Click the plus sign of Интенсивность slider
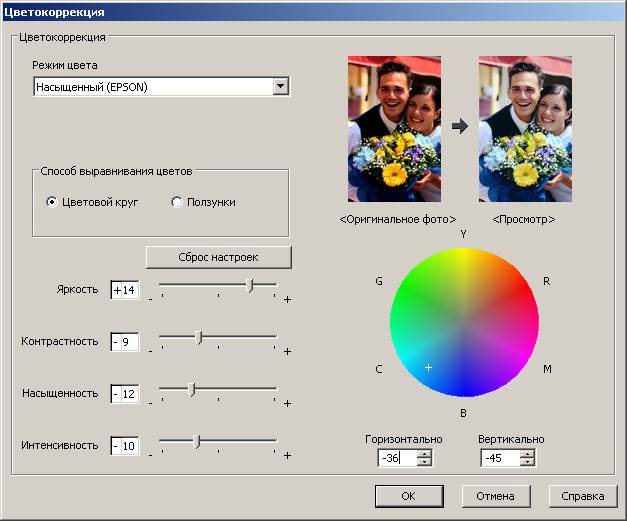627x521 pixels. point(287,455)
